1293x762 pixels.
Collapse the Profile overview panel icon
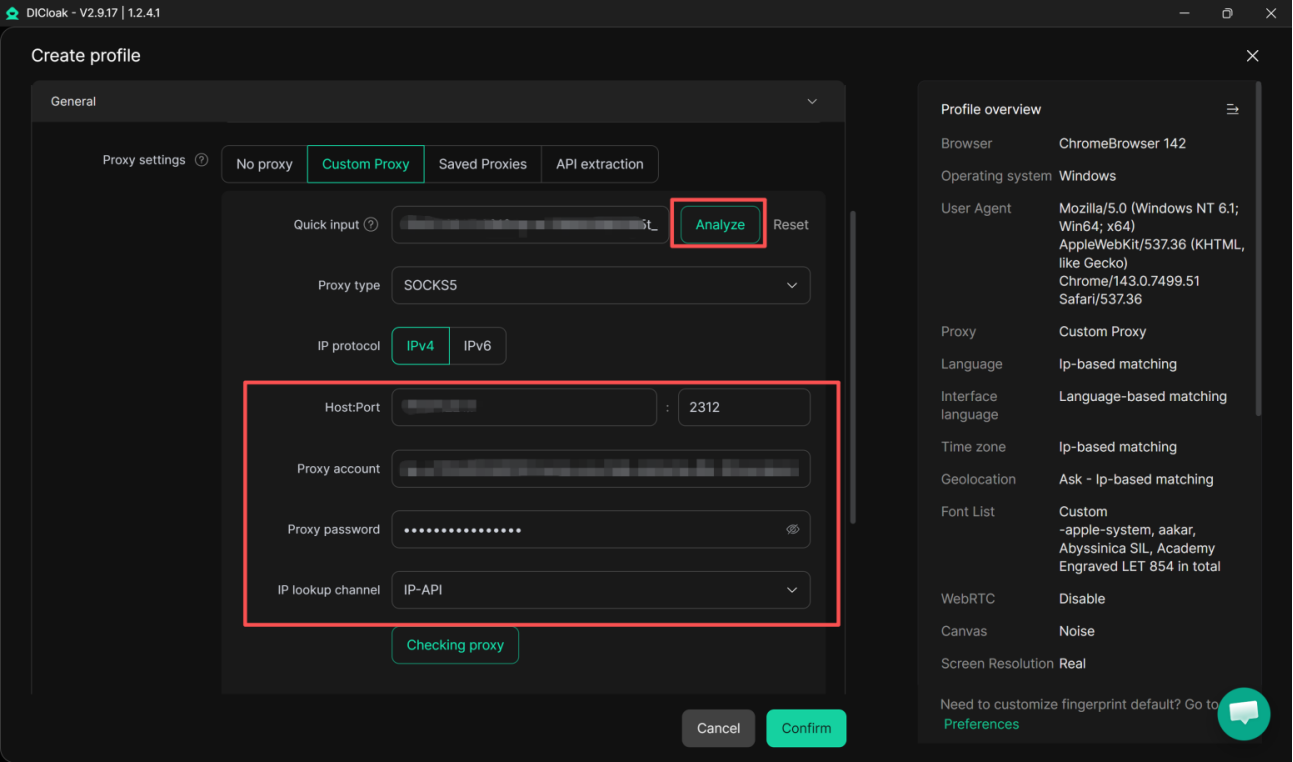click(1232, 109)
